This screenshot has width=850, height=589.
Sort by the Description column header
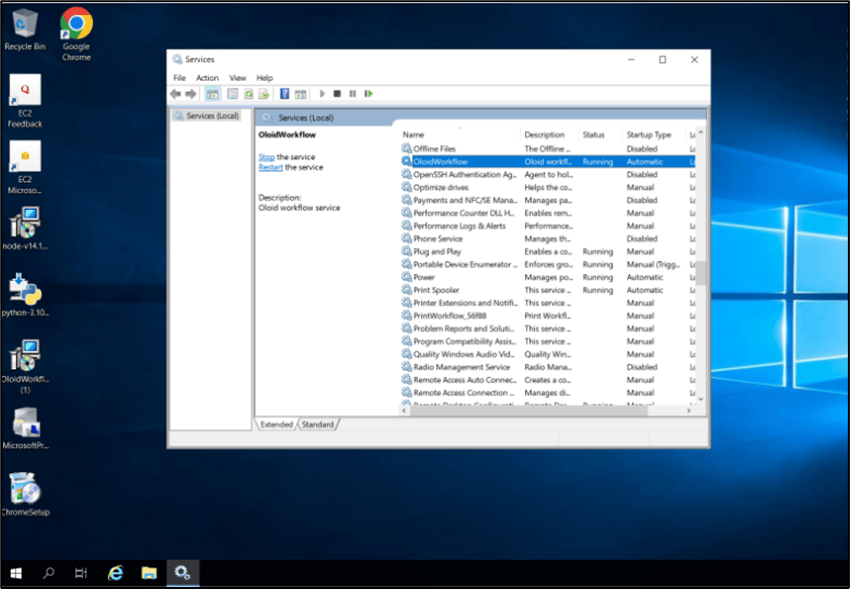549,134
